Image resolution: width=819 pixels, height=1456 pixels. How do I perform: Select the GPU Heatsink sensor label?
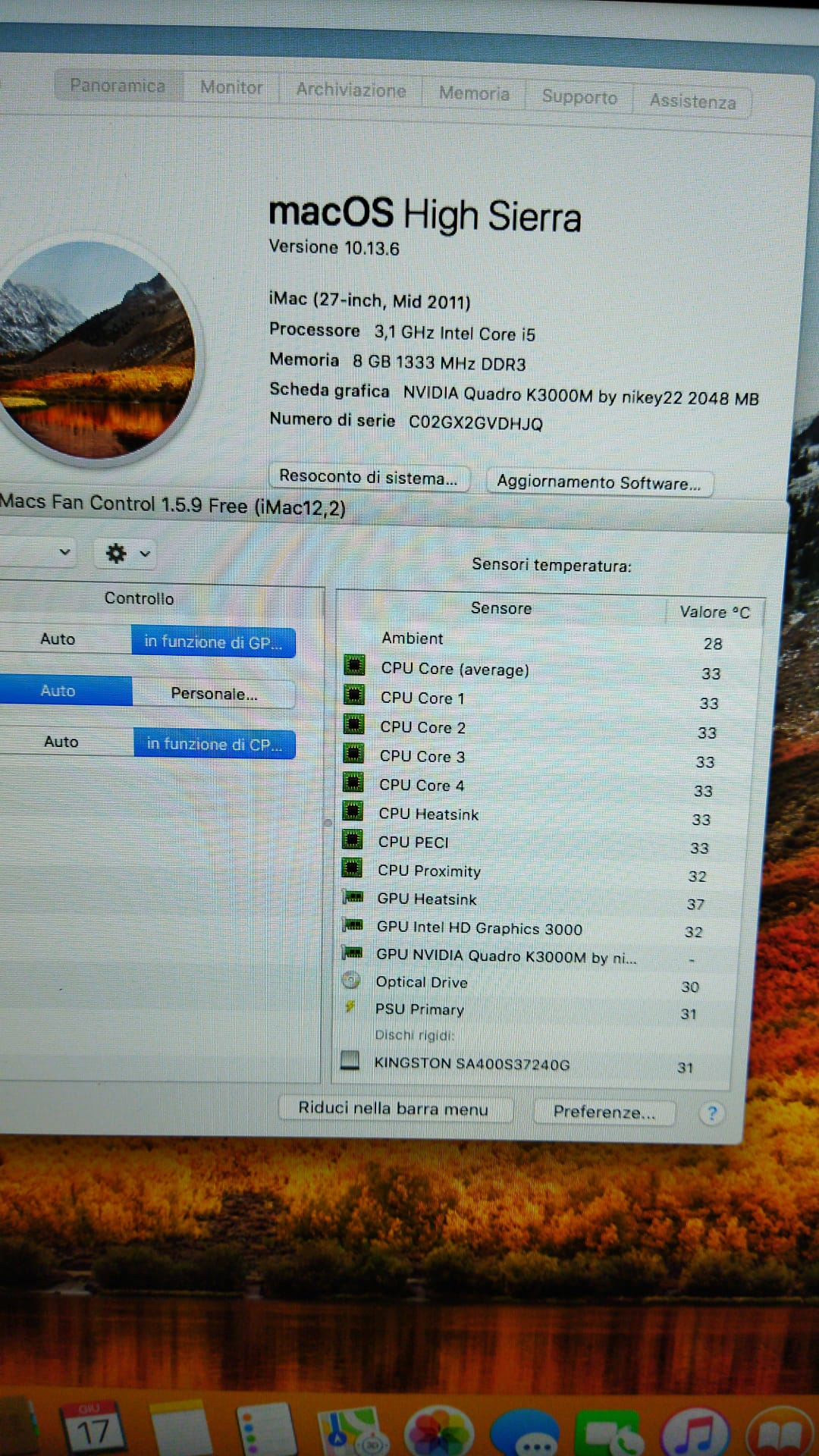(x=427, y=899)
